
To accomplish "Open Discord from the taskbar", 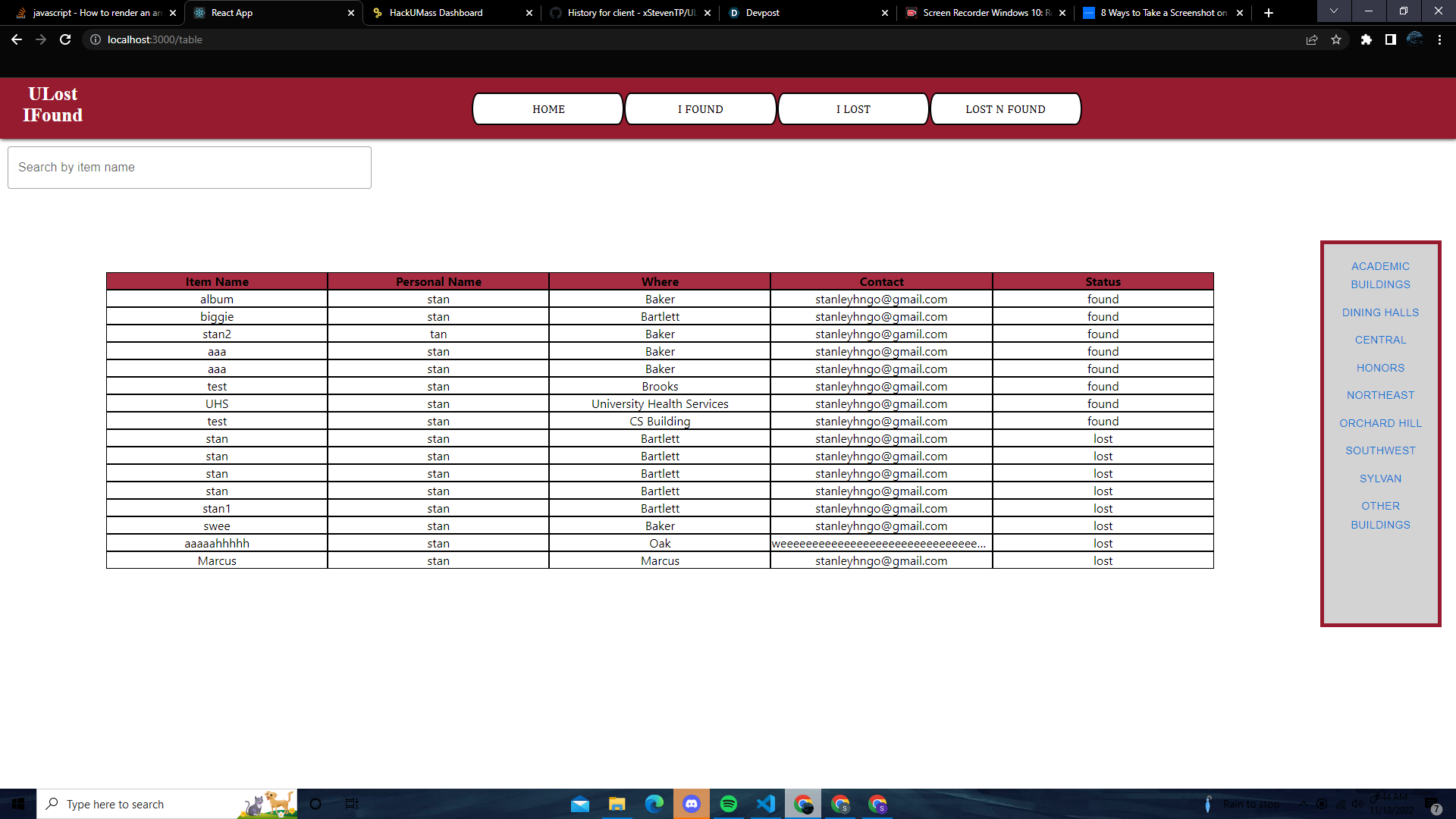I will 691,804.
